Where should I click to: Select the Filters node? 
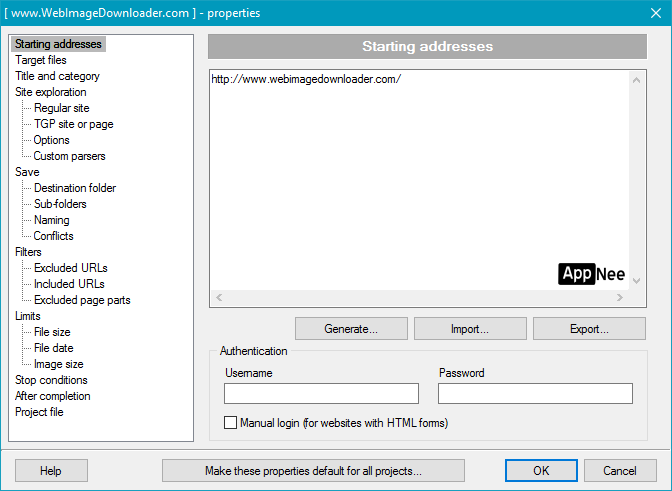(x=28, y=252)
